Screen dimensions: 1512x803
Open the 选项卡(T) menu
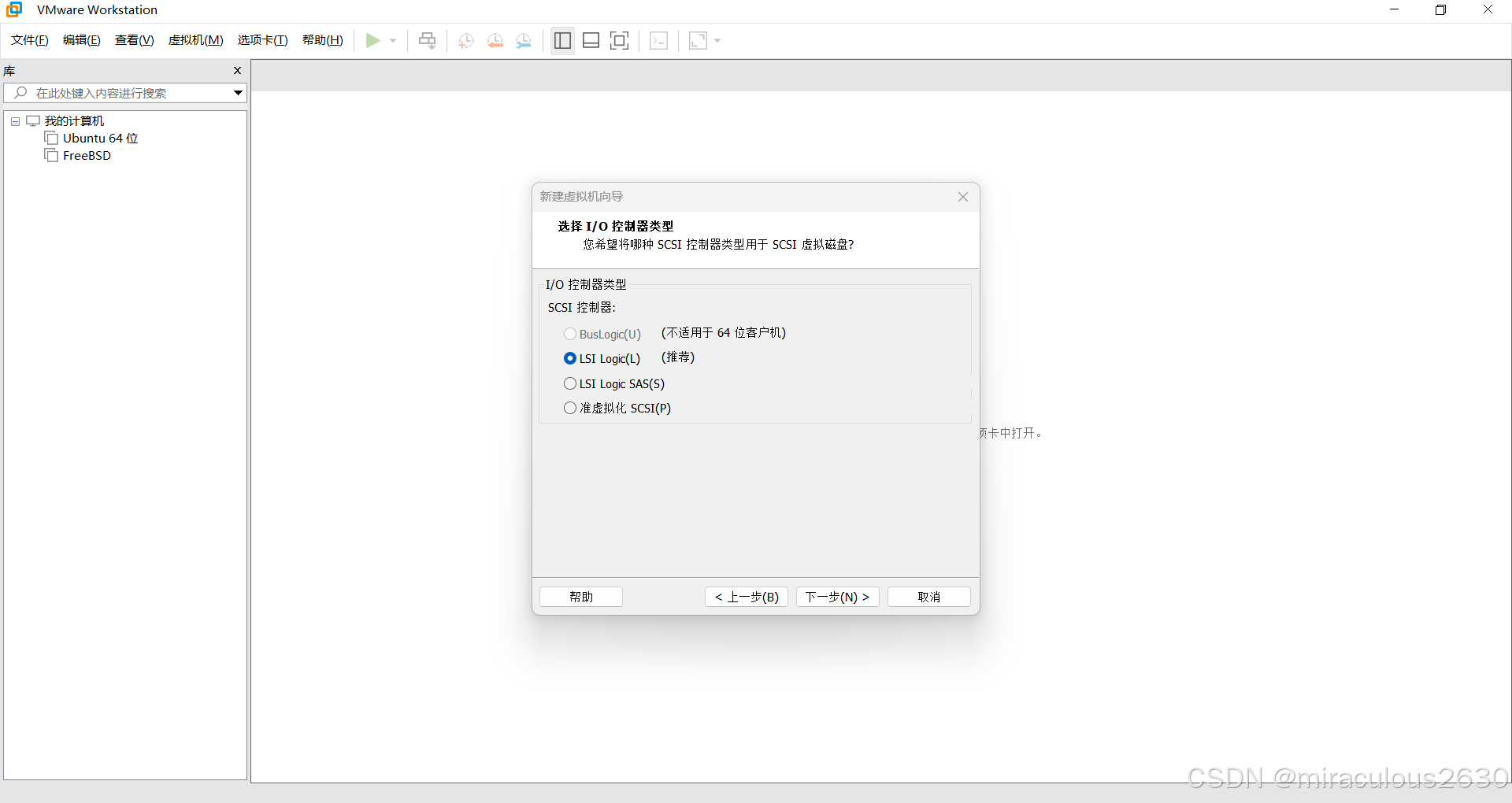263,40
